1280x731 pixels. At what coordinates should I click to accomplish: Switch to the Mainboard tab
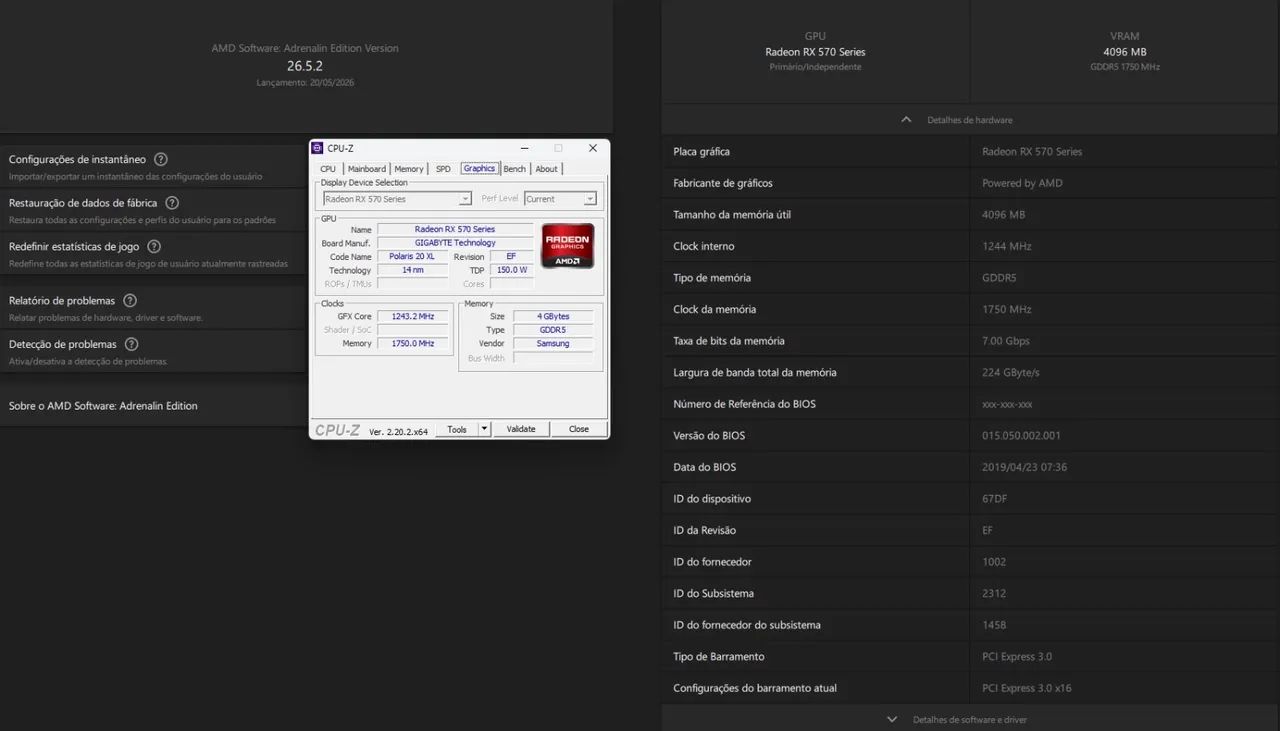367,169
